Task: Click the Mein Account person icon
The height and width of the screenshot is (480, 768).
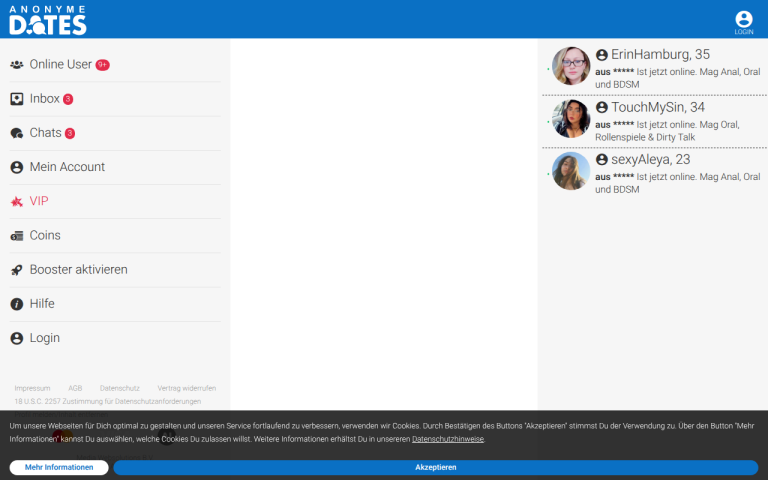Action: pyautogui.click(x=17, y=168)
